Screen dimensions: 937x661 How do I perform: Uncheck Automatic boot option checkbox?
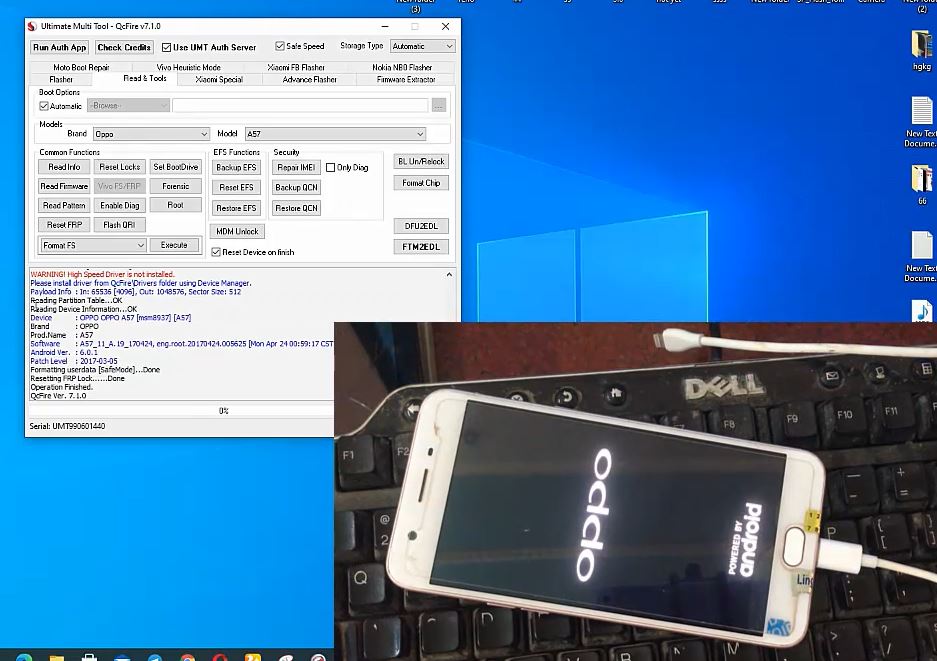point(44,106)
